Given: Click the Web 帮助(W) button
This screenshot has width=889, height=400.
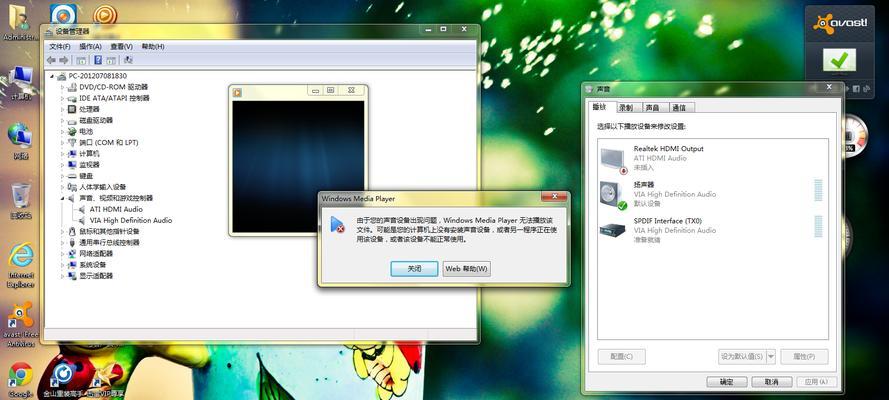Looking at the screenshot, I should tap(467, 269).
